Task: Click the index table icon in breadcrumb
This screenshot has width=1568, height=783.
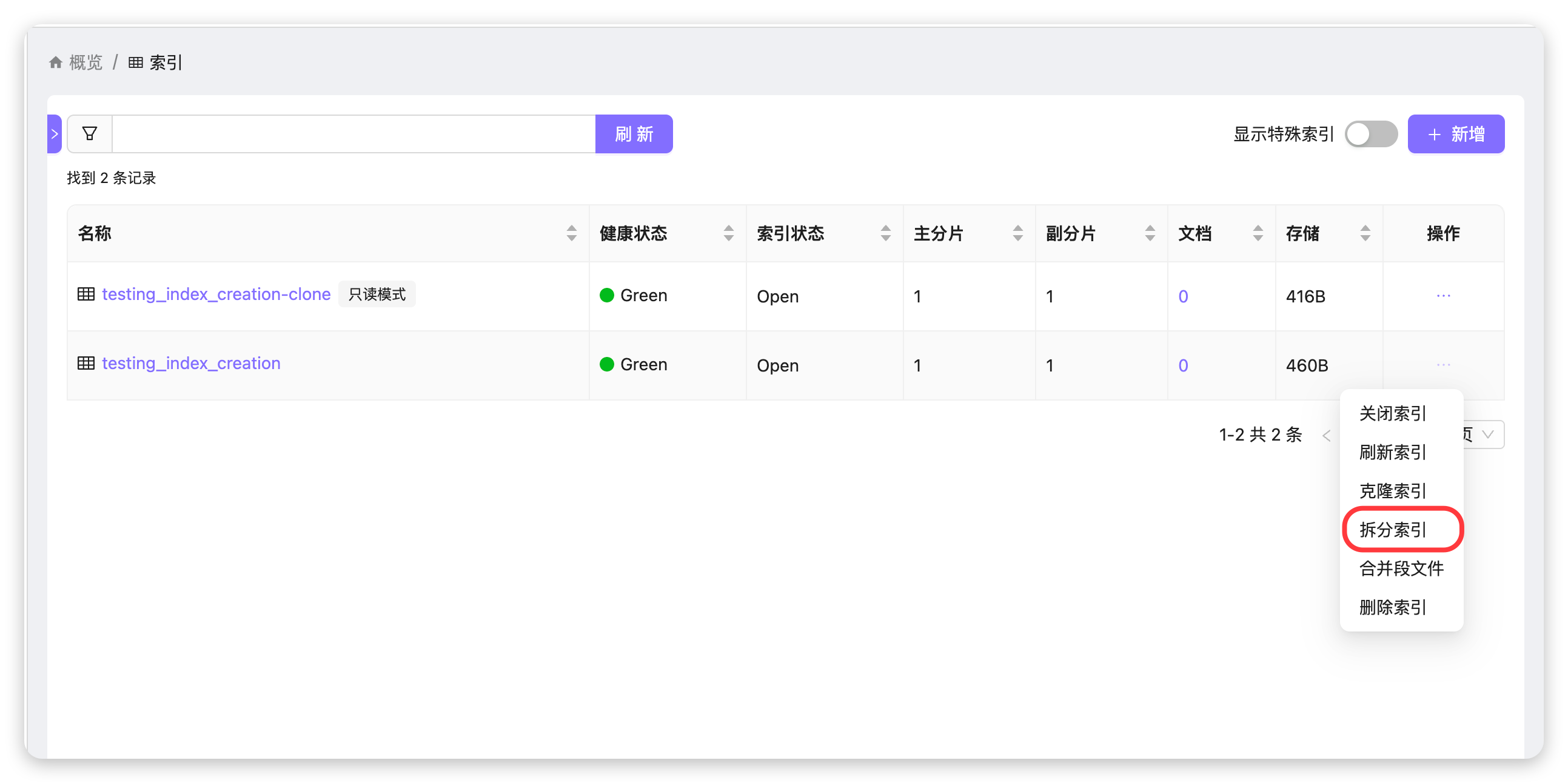Action: [136, 62]
